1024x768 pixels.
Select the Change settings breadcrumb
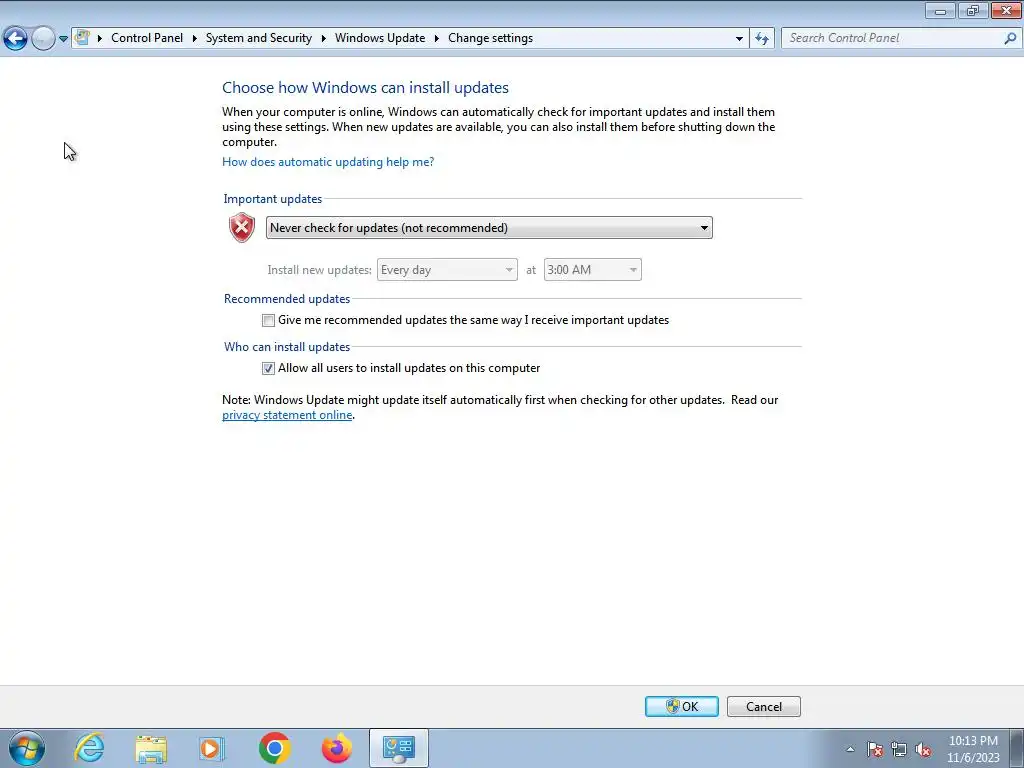coord(490,38)
